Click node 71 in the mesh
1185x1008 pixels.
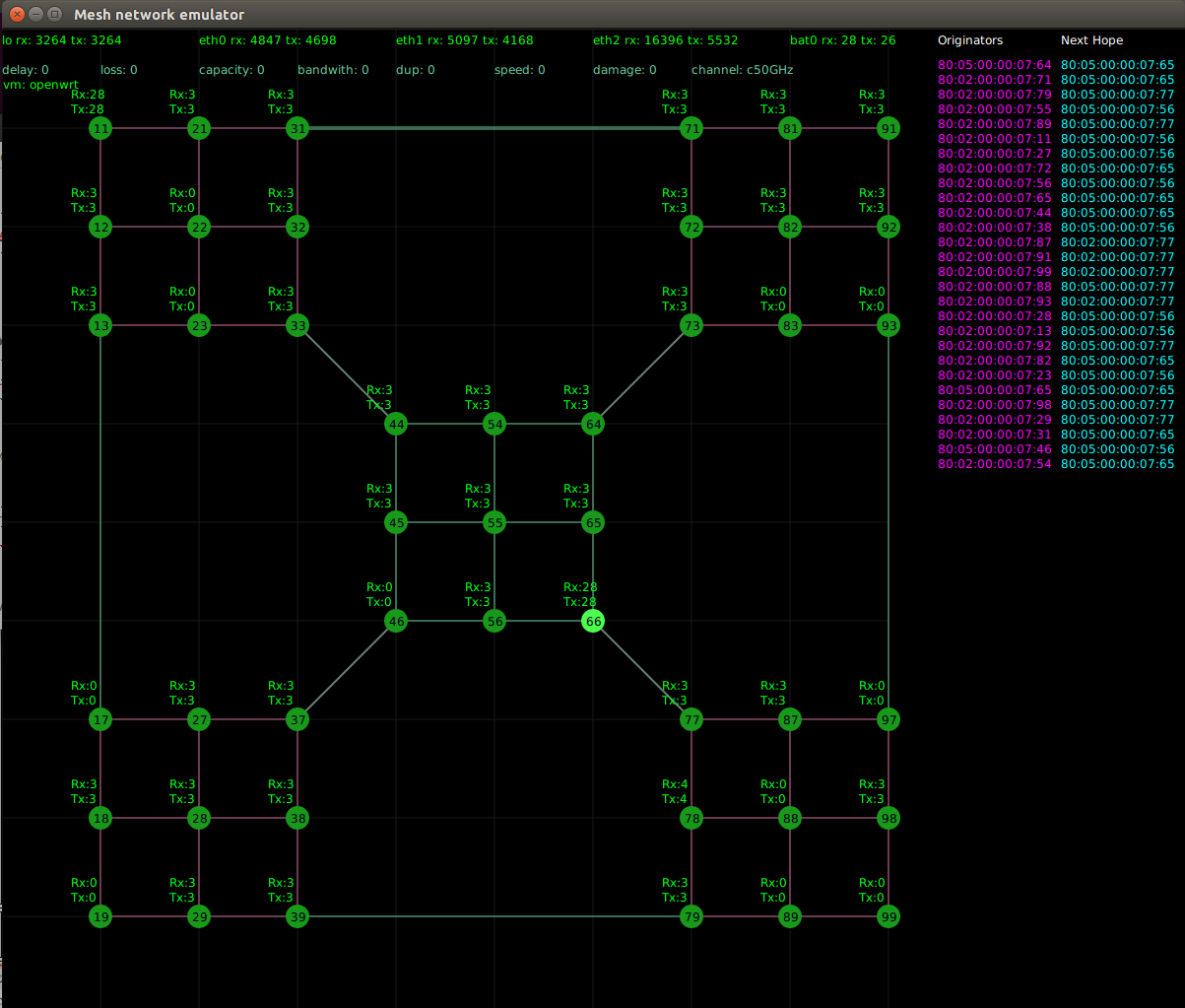(x=691, y=128)
